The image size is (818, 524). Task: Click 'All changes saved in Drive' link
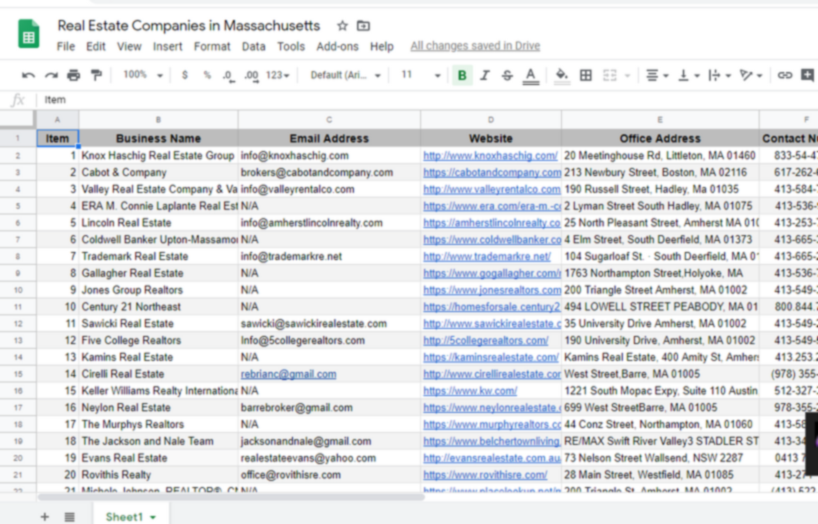[x=475, y=46]
